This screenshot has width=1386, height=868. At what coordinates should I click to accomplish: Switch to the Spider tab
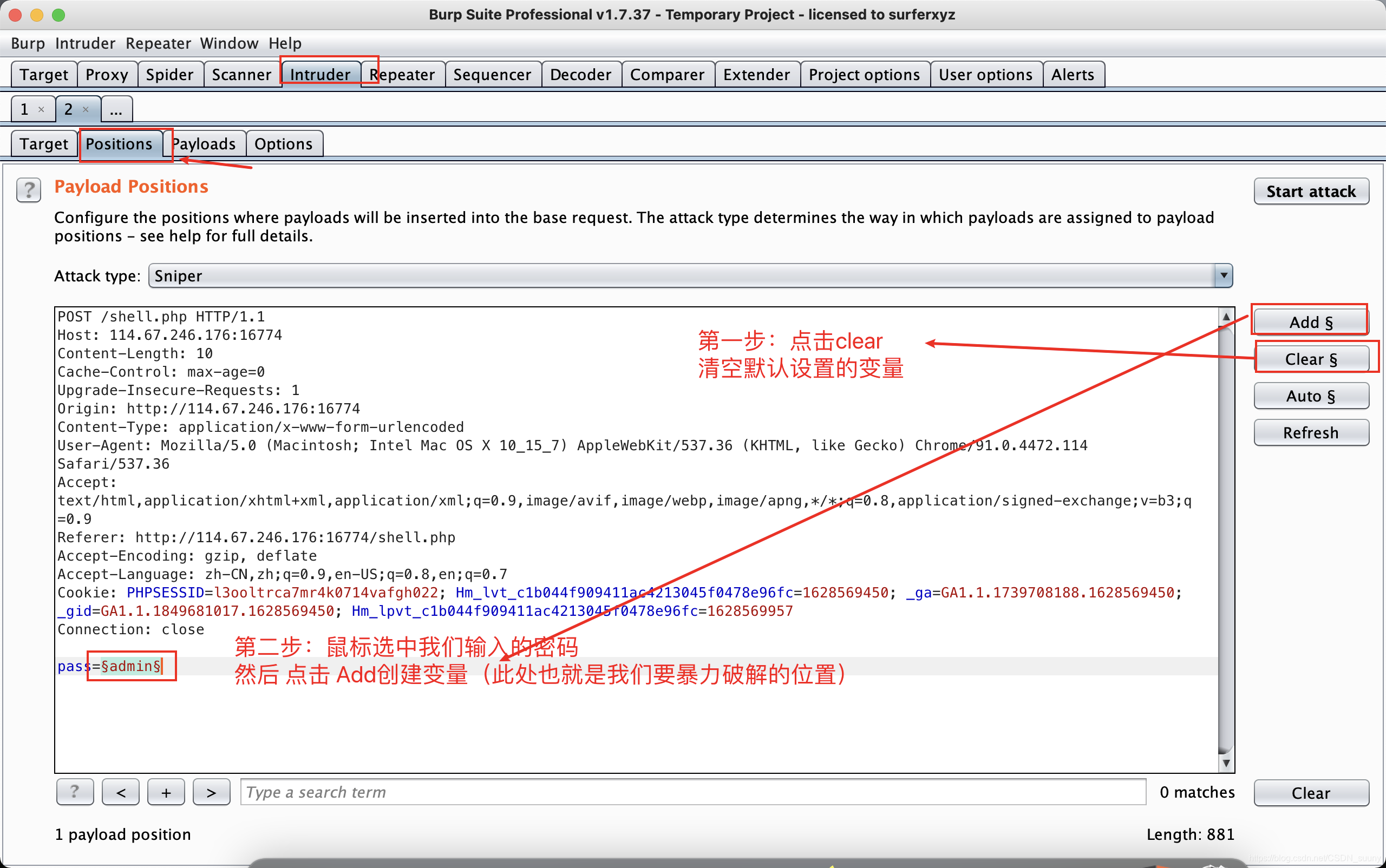click(x=169, y=75)
